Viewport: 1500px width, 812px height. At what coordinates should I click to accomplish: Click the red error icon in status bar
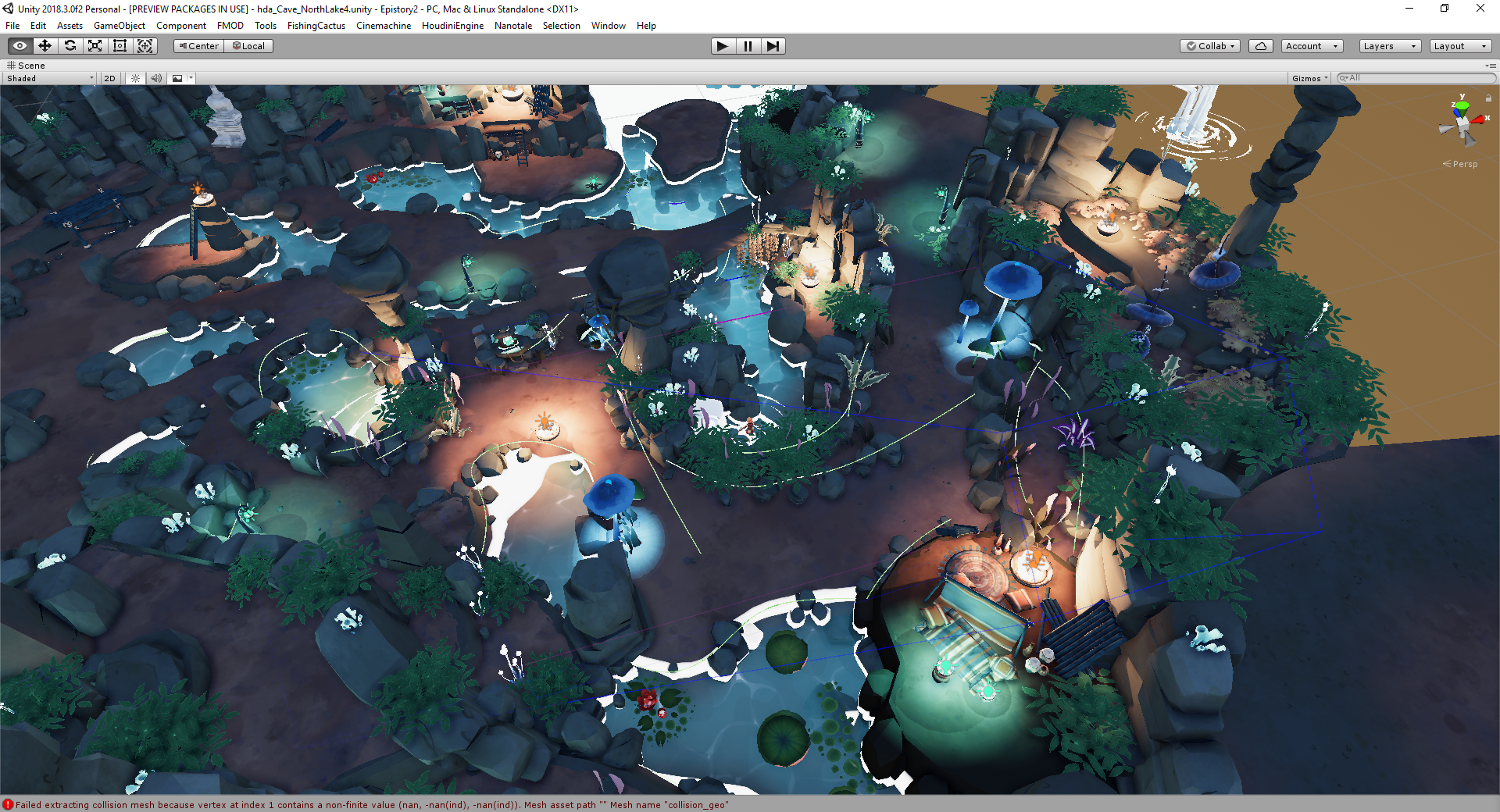click(8, 804)
